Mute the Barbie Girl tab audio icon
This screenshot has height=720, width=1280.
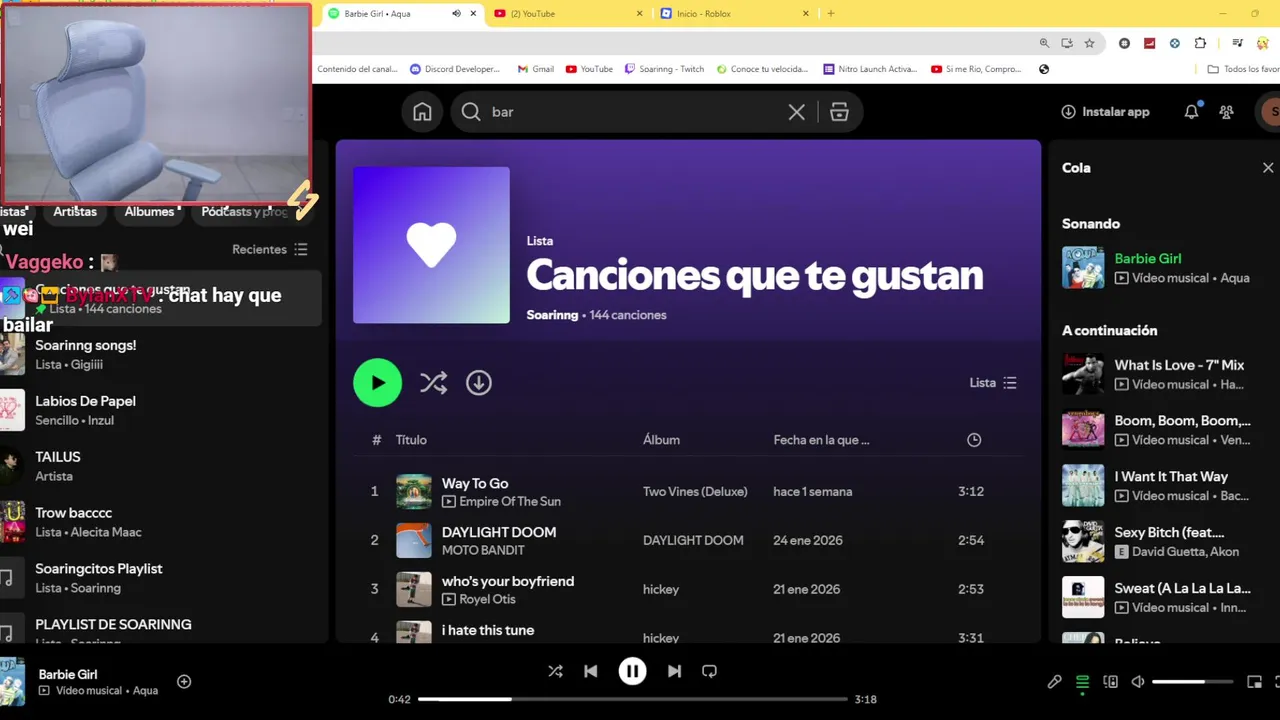tap(456, 14)
